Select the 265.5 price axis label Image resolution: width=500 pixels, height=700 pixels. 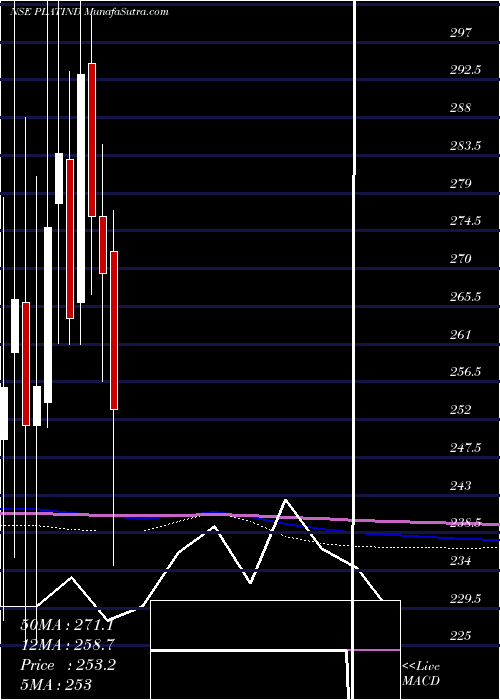tap(465, 296)
